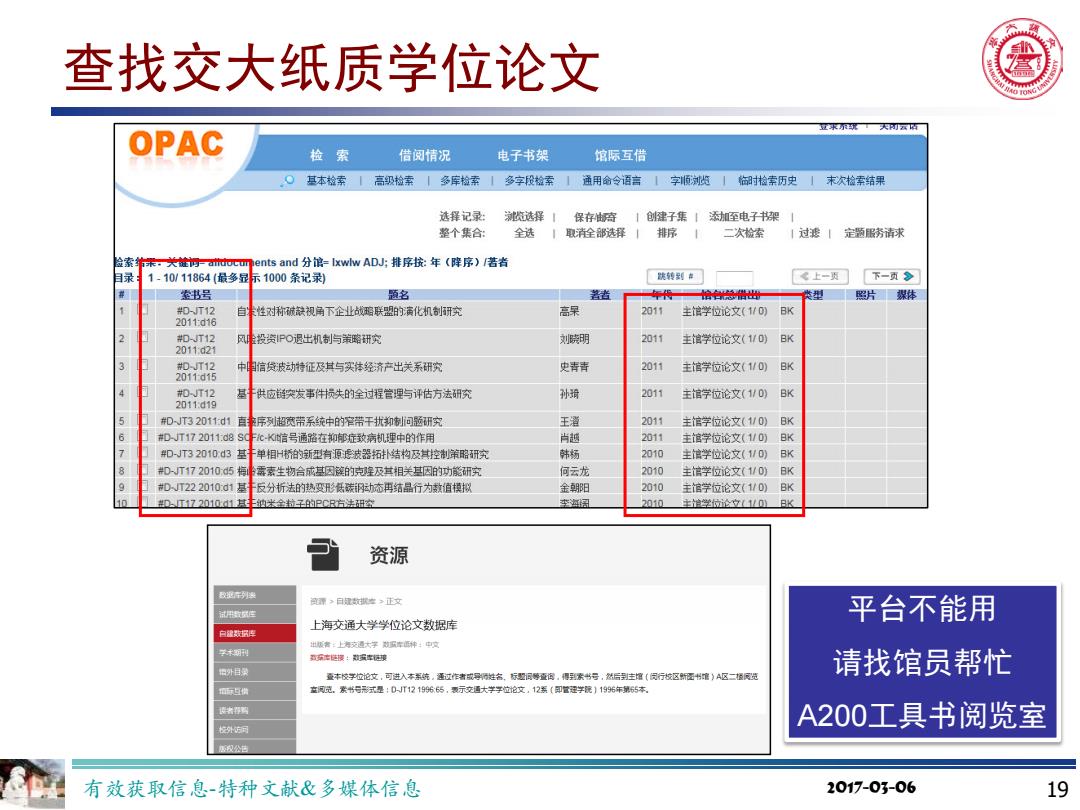The width and height of the screenshot is (1080, 810).
Task: Tick the checkbox for record 6
Action: 143,436
